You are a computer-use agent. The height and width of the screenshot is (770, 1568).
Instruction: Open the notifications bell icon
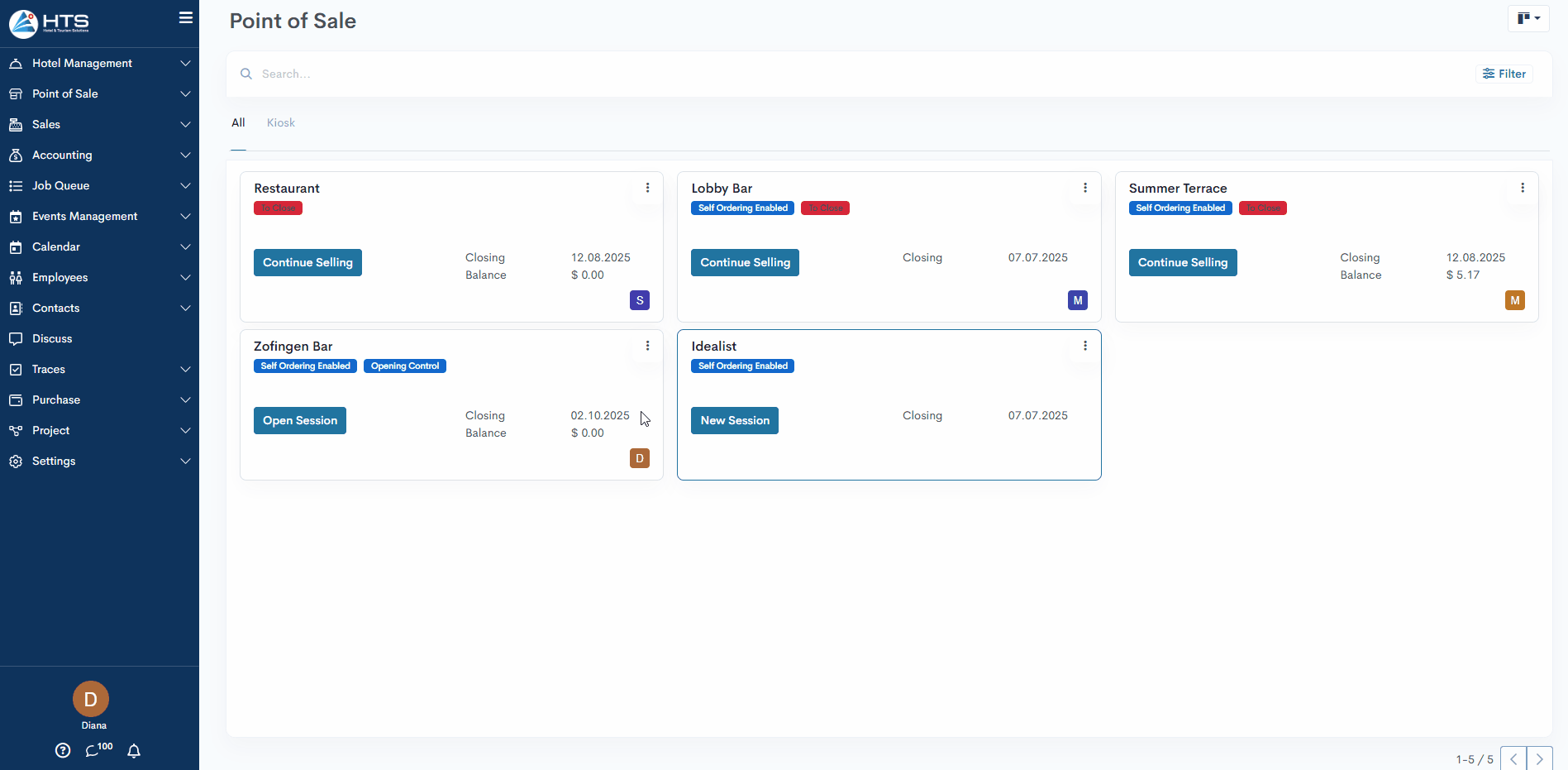click(134, 750)
